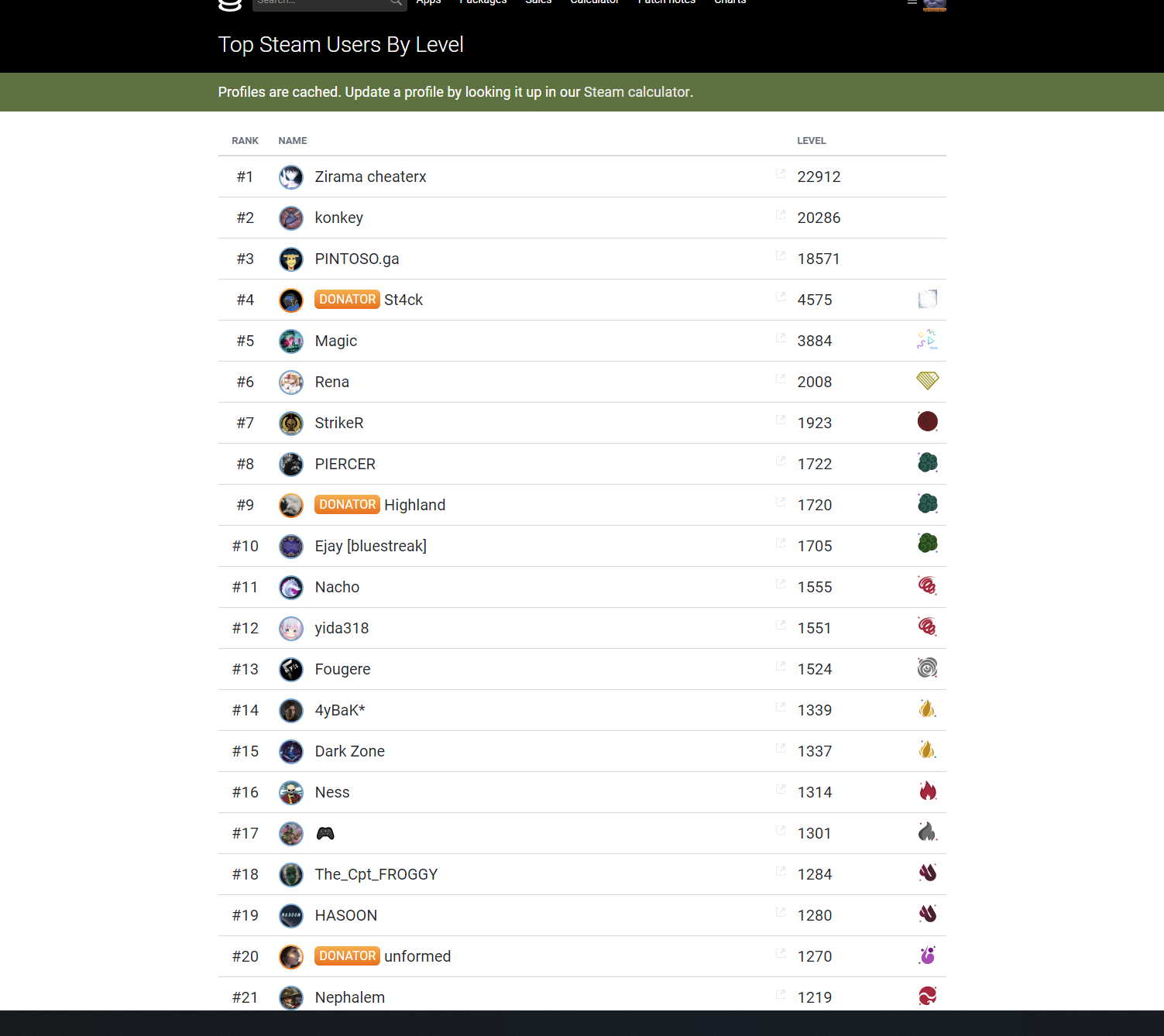The image size is (1164, 1036).
Task: Follow the Steam calculator link
Action: (637, 92)
